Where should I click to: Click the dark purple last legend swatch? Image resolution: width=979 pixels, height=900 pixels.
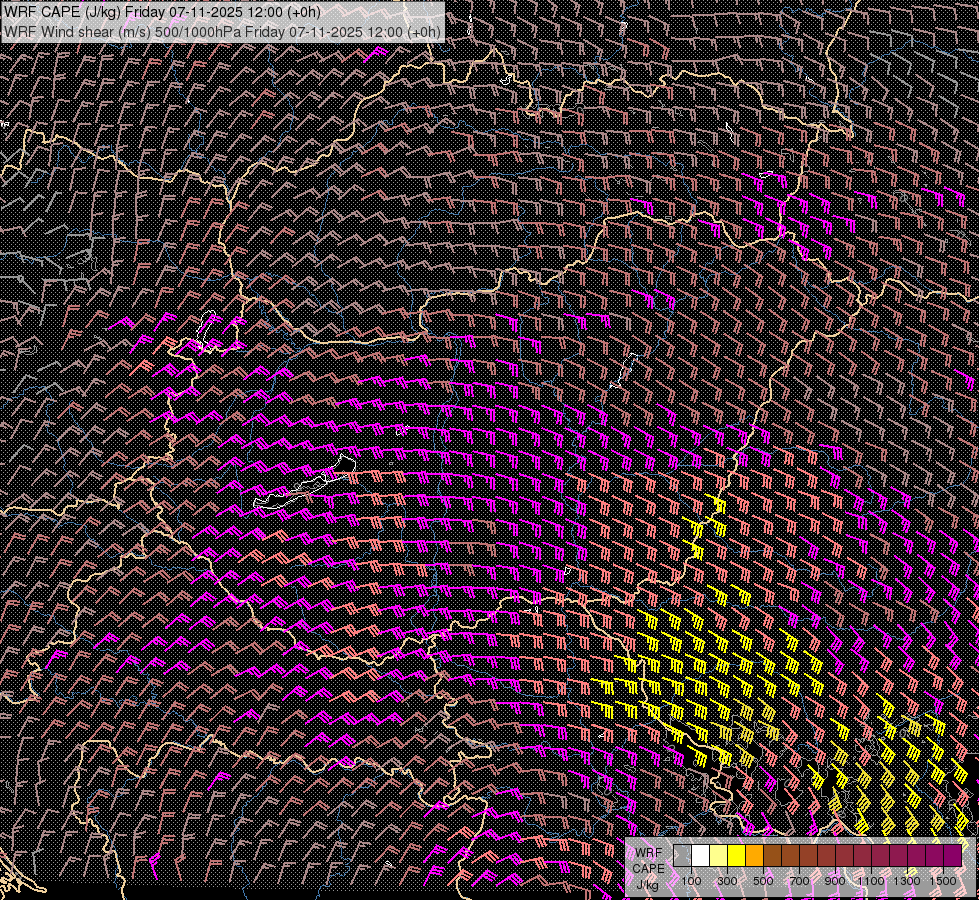[x=952, y=855]
